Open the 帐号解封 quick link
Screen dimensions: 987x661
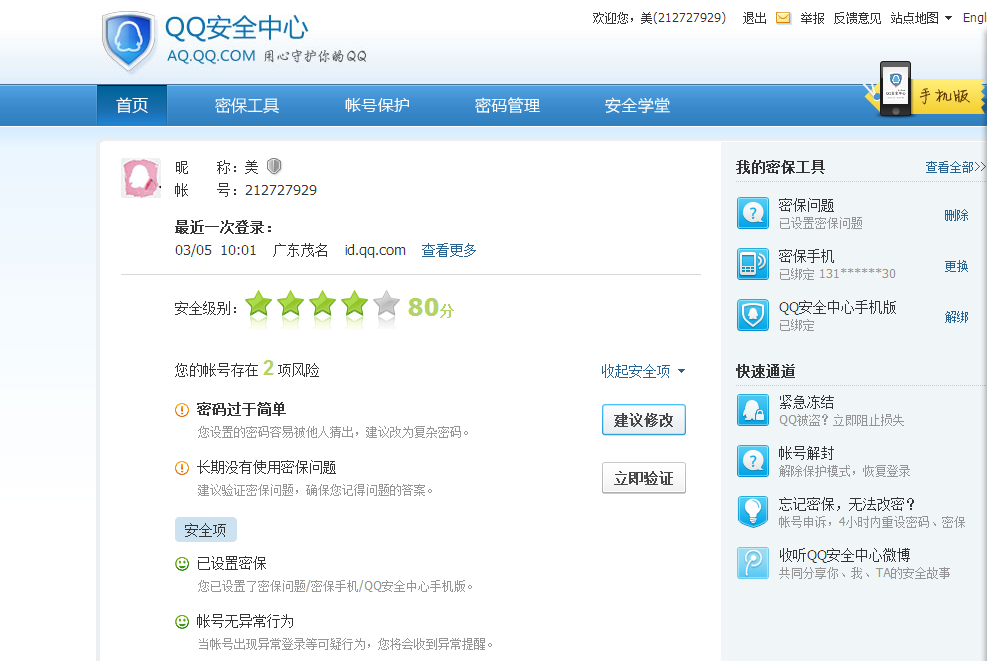[806, 453]
